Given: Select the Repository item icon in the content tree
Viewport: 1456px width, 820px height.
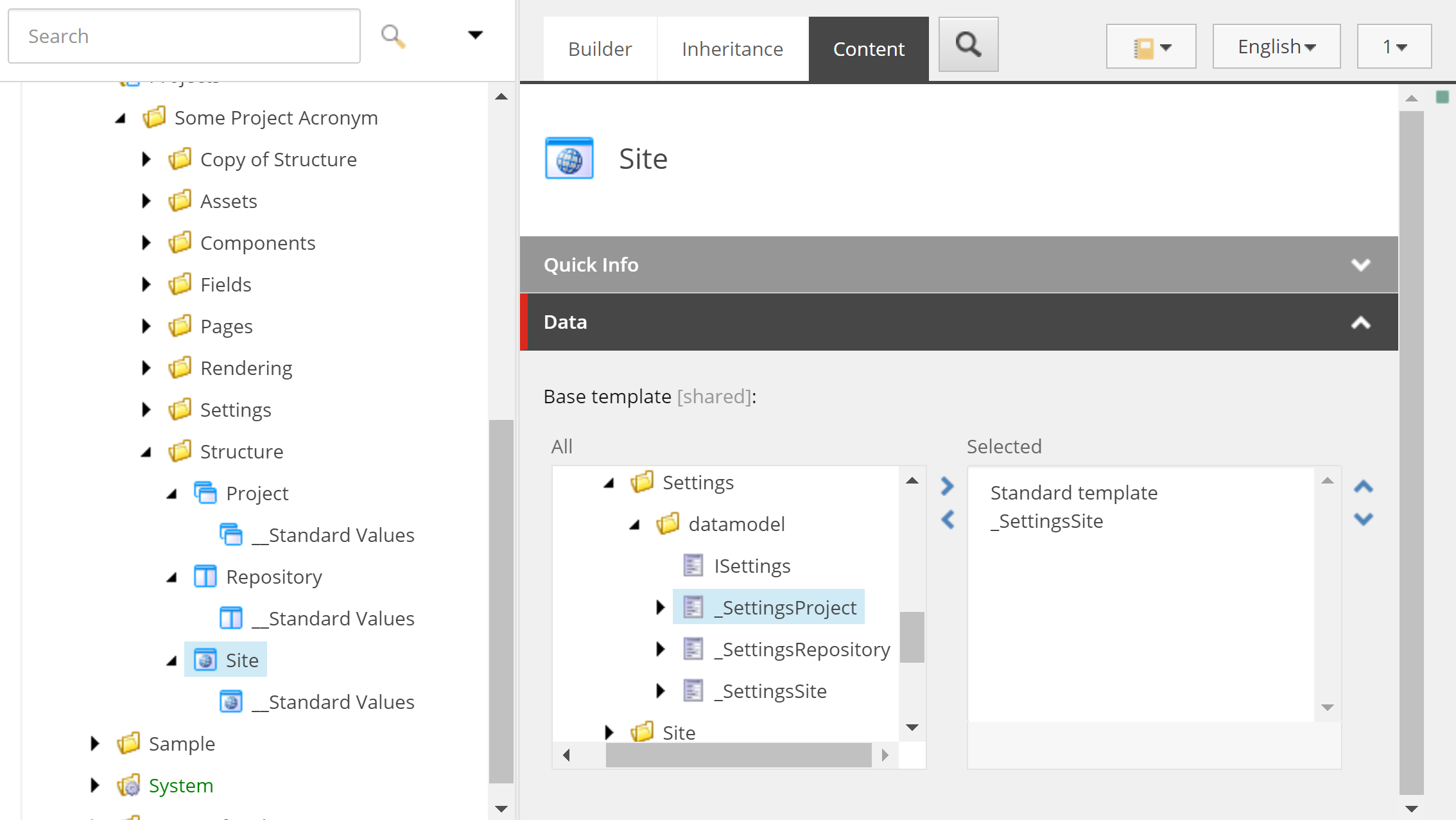Looking at the screenshot, I should 205,576.
